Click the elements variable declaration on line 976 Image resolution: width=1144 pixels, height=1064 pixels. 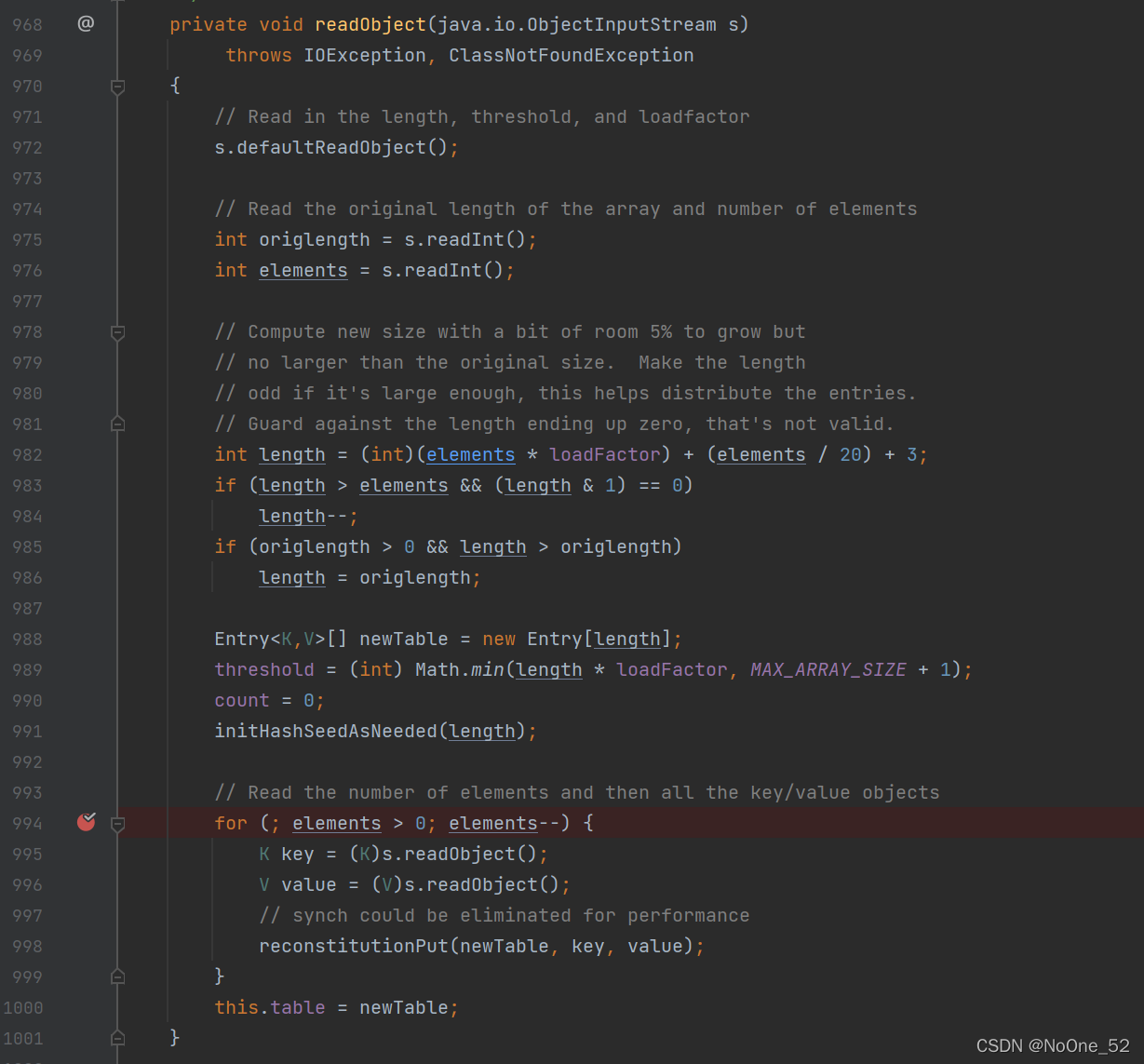coord(303,271)
